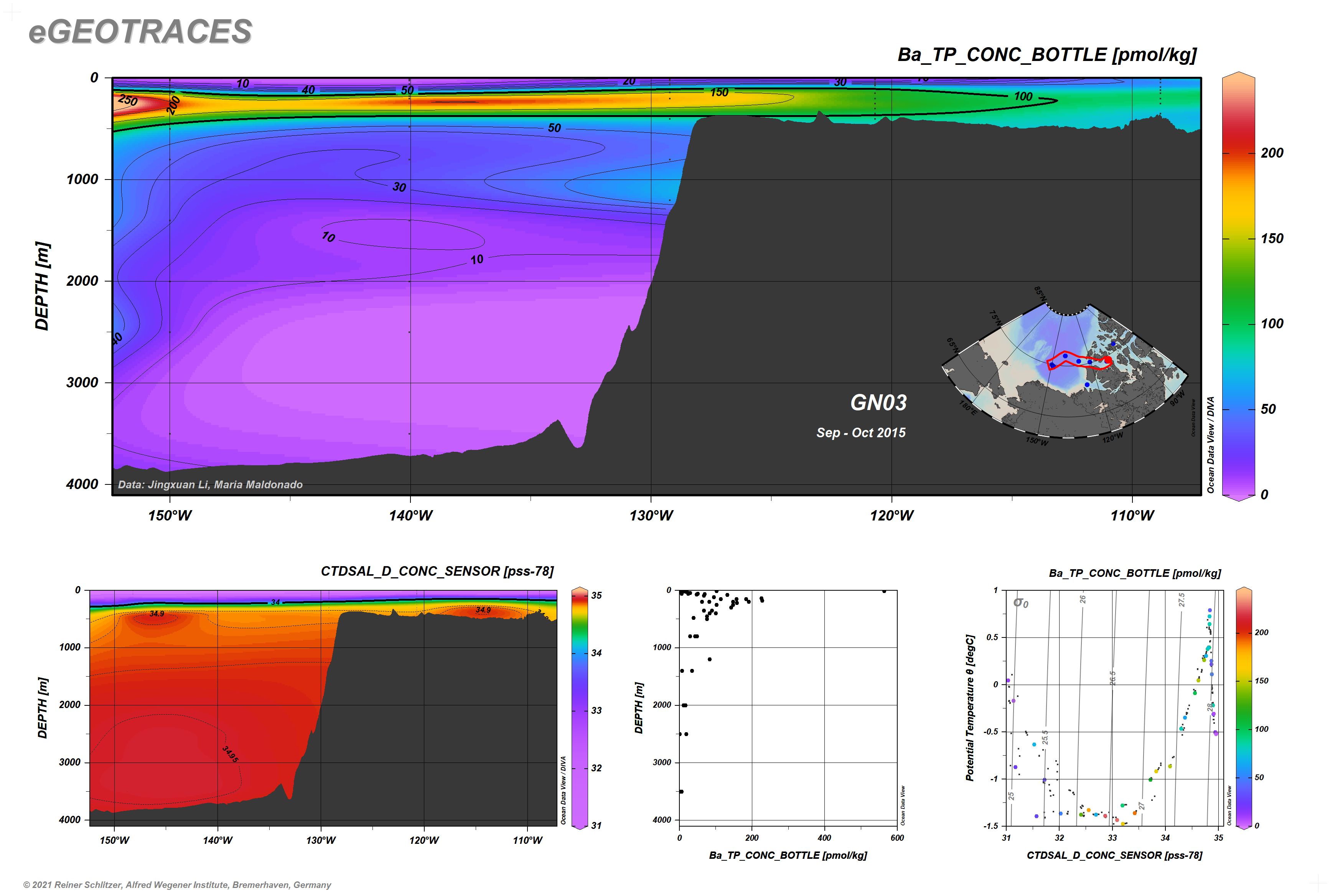The height and width of the screenshot is (896, 1330).
Task: Click '130°W' tick below the main section
Action: pos(651,516)
